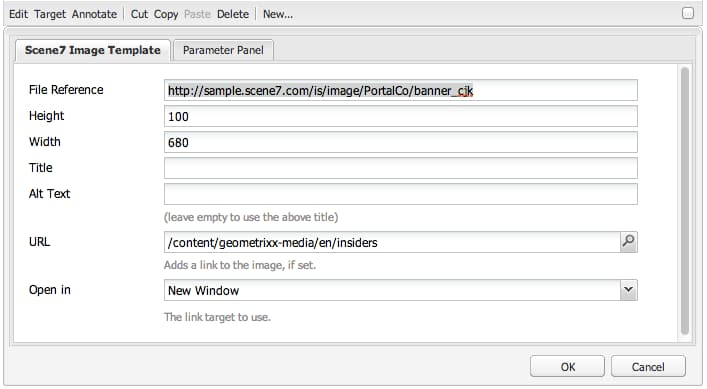Open Target from the component toolbar
This screenshot has height=389, width=707.
50,14
